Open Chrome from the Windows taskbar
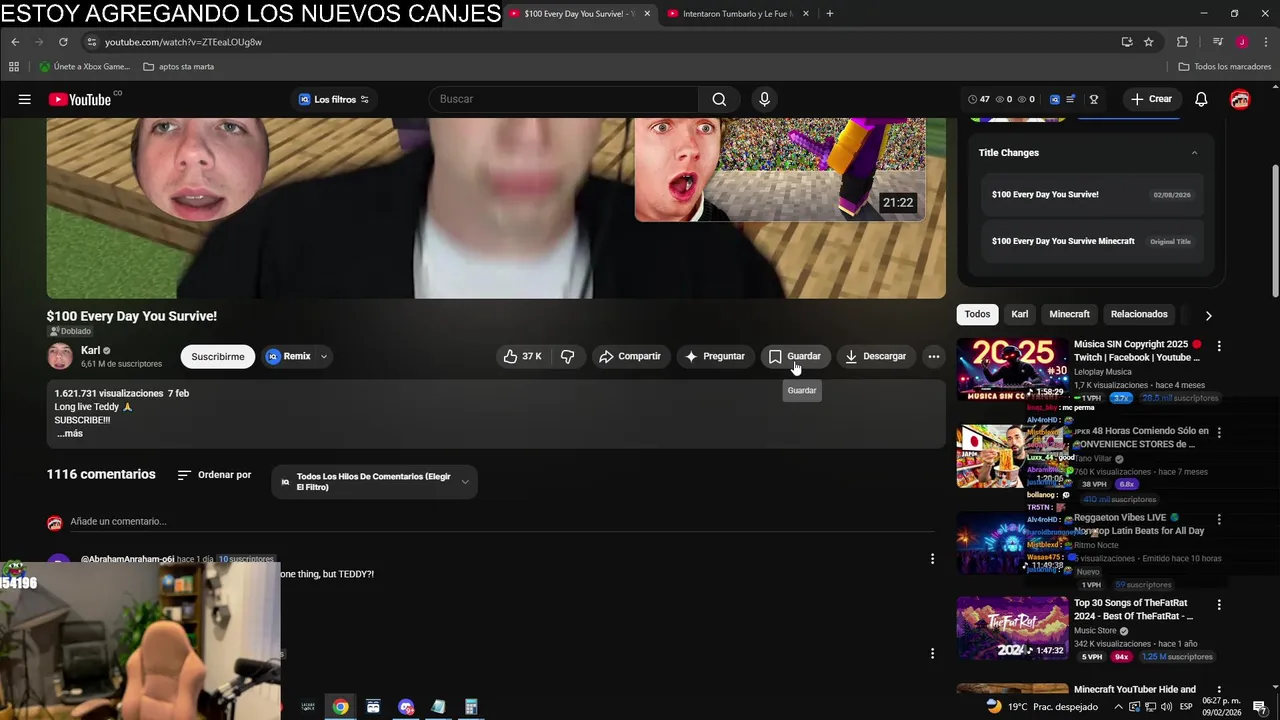Image resolution: width=1280 pixels, height=720 pixels. click(x=341, y=707)
